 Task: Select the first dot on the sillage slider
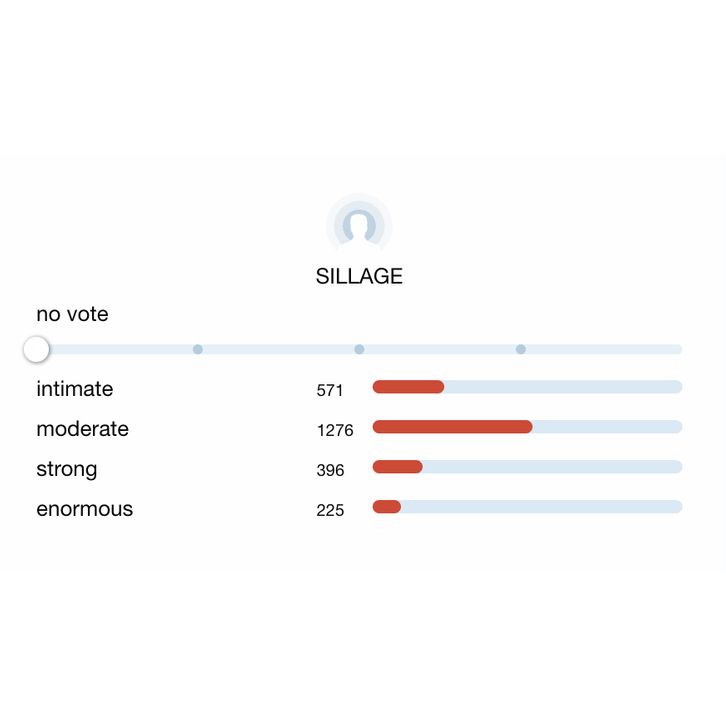[198, 349]
